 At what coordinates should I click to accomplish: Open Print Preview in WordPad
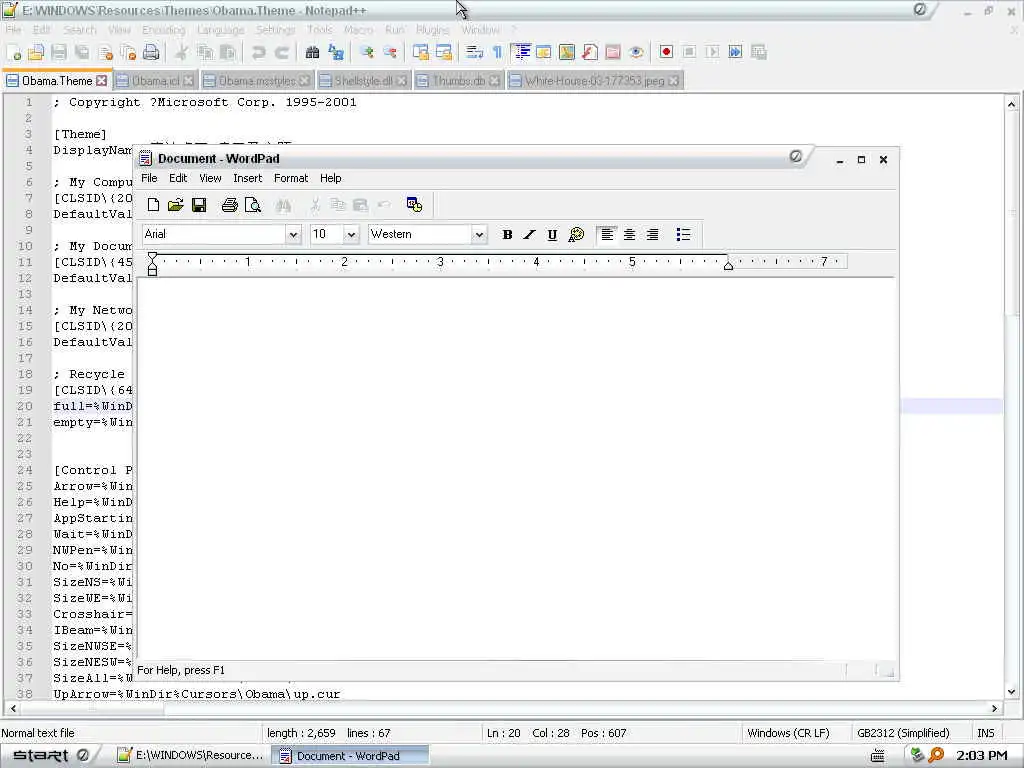click(253, 205)
